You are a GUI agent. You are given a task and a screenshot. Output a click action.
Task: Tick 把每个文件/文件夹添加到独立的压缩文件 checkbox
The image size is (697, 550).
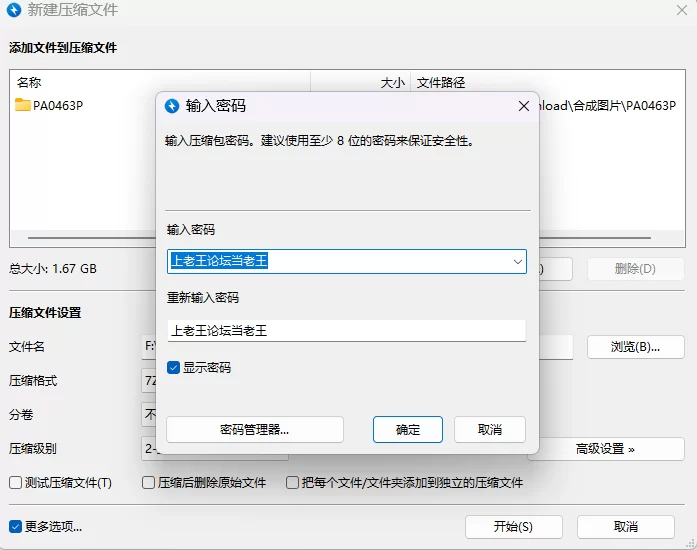(x=292, y=482)
